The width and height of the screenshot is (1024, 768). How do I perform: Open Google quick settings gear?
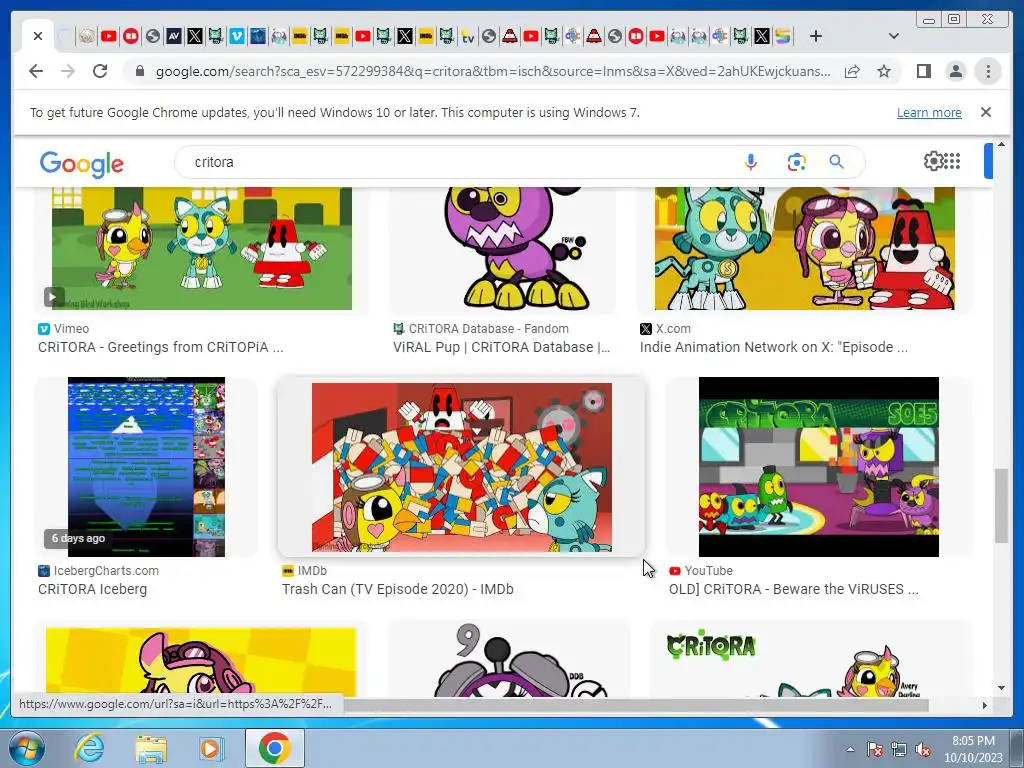(x=933, y=161)
